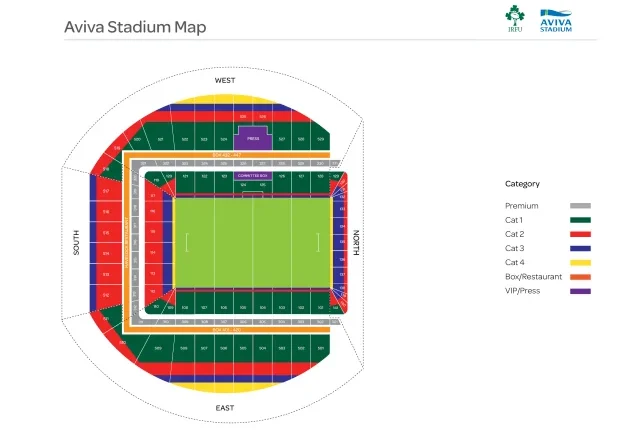Click the WEST stand label
Image resolution: width=640 pixels, height=430 pixels.
(226, 79)
